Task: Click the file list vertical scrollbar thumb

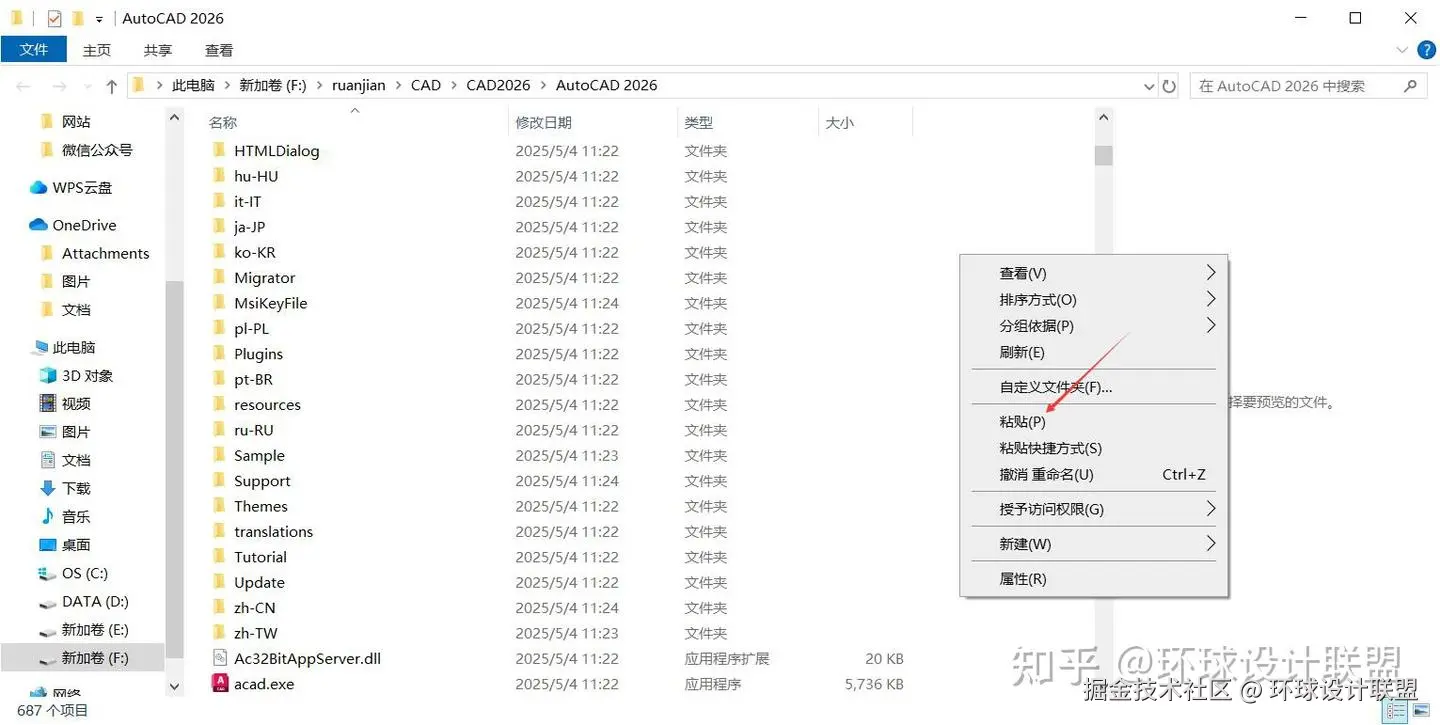Action: (x=1104, y=155)
